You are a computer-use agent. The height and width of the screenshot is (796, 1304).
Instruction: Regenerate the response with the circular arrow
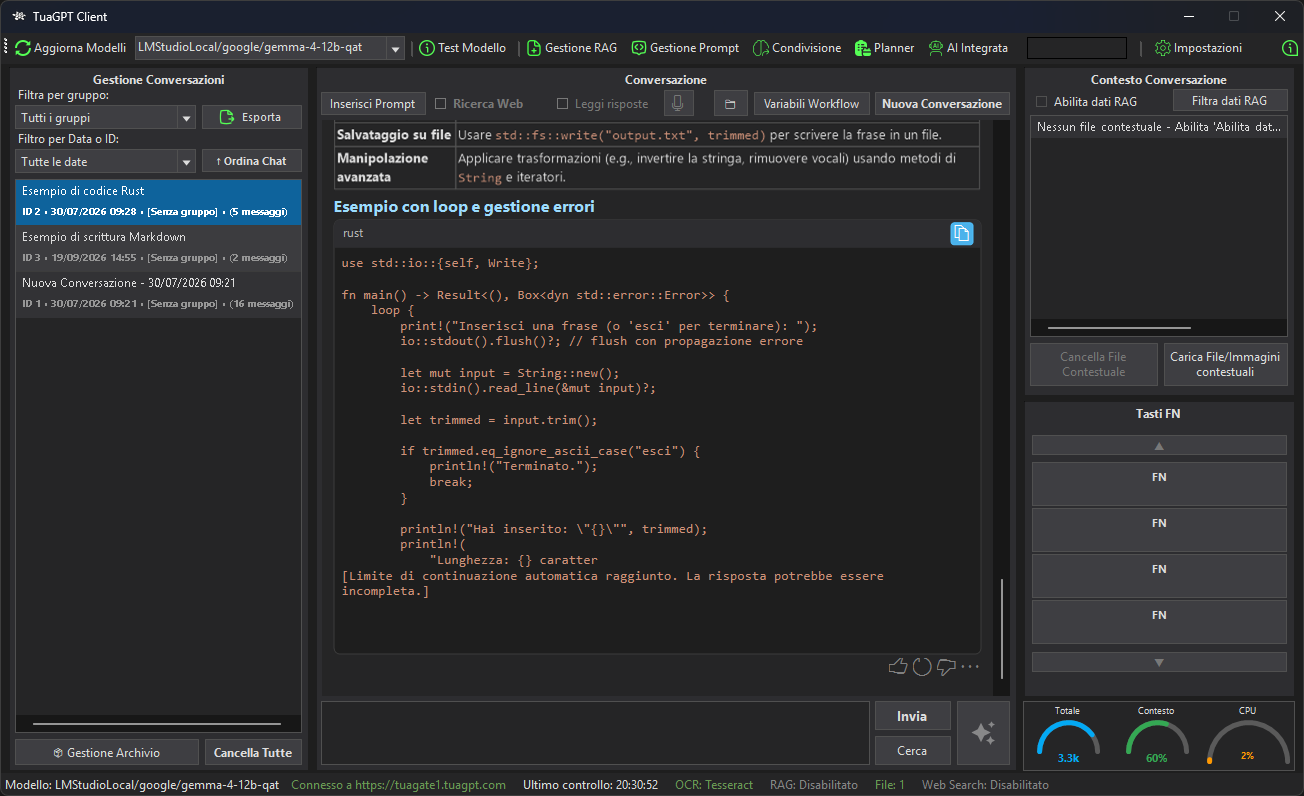(x=922, y=667)
